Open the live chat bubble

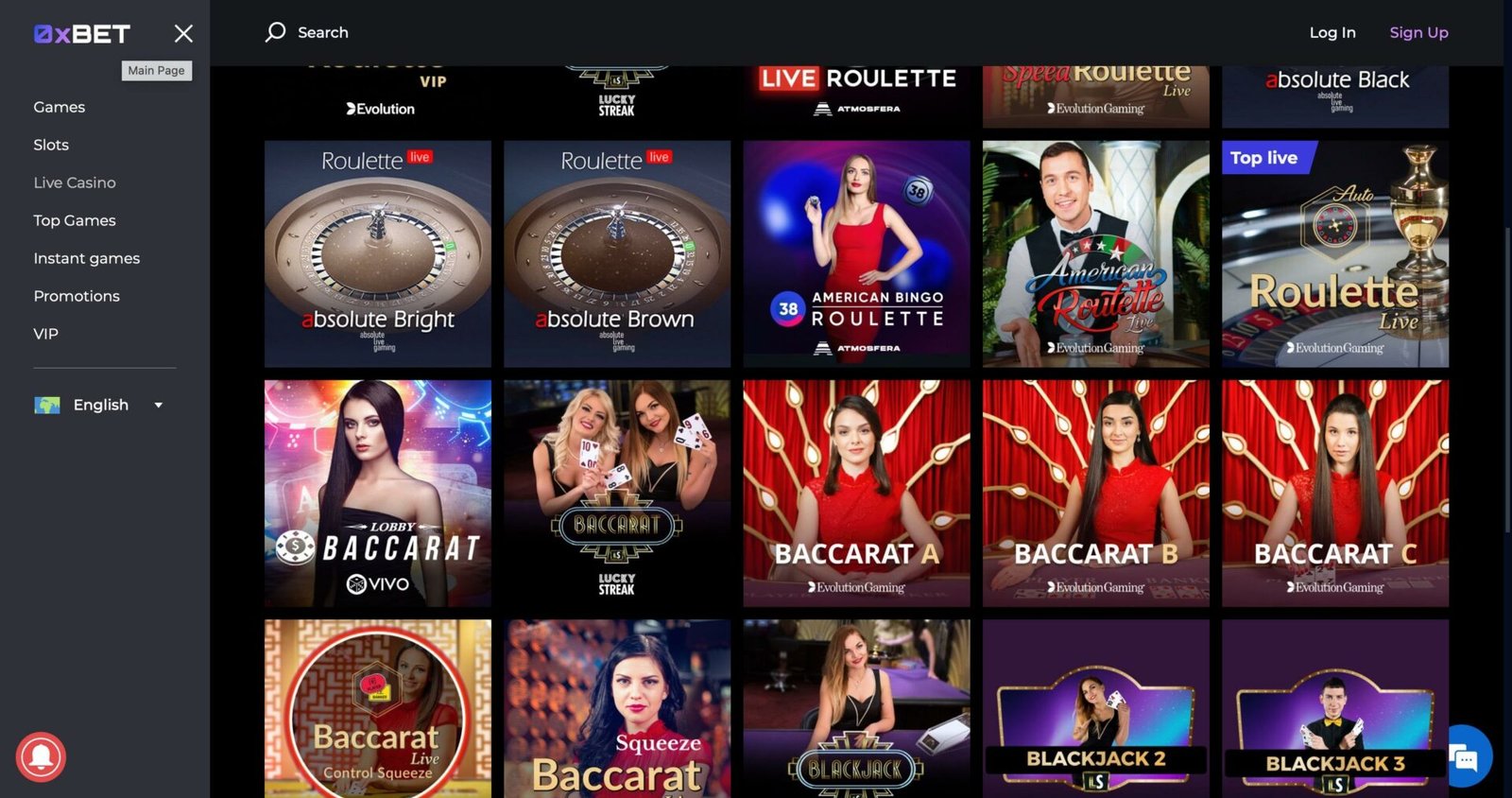click(x=1464, y=756)
